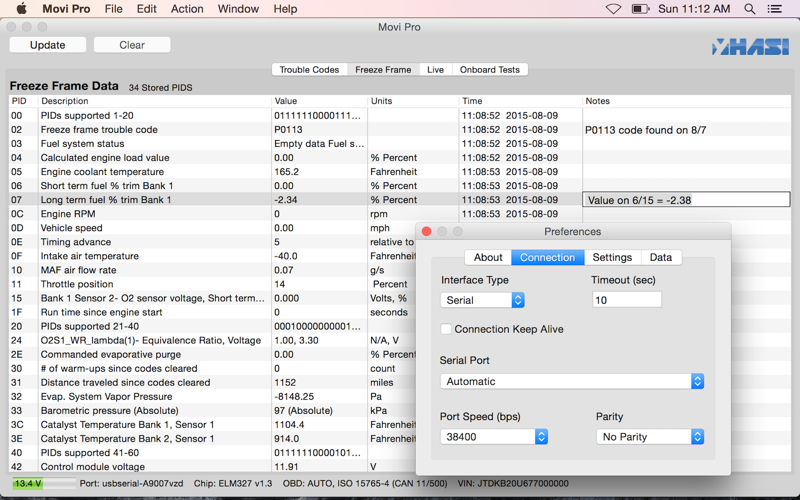Open the Apple menu
The width and height of the screenshot is (800, 500).
pos(21,9)
